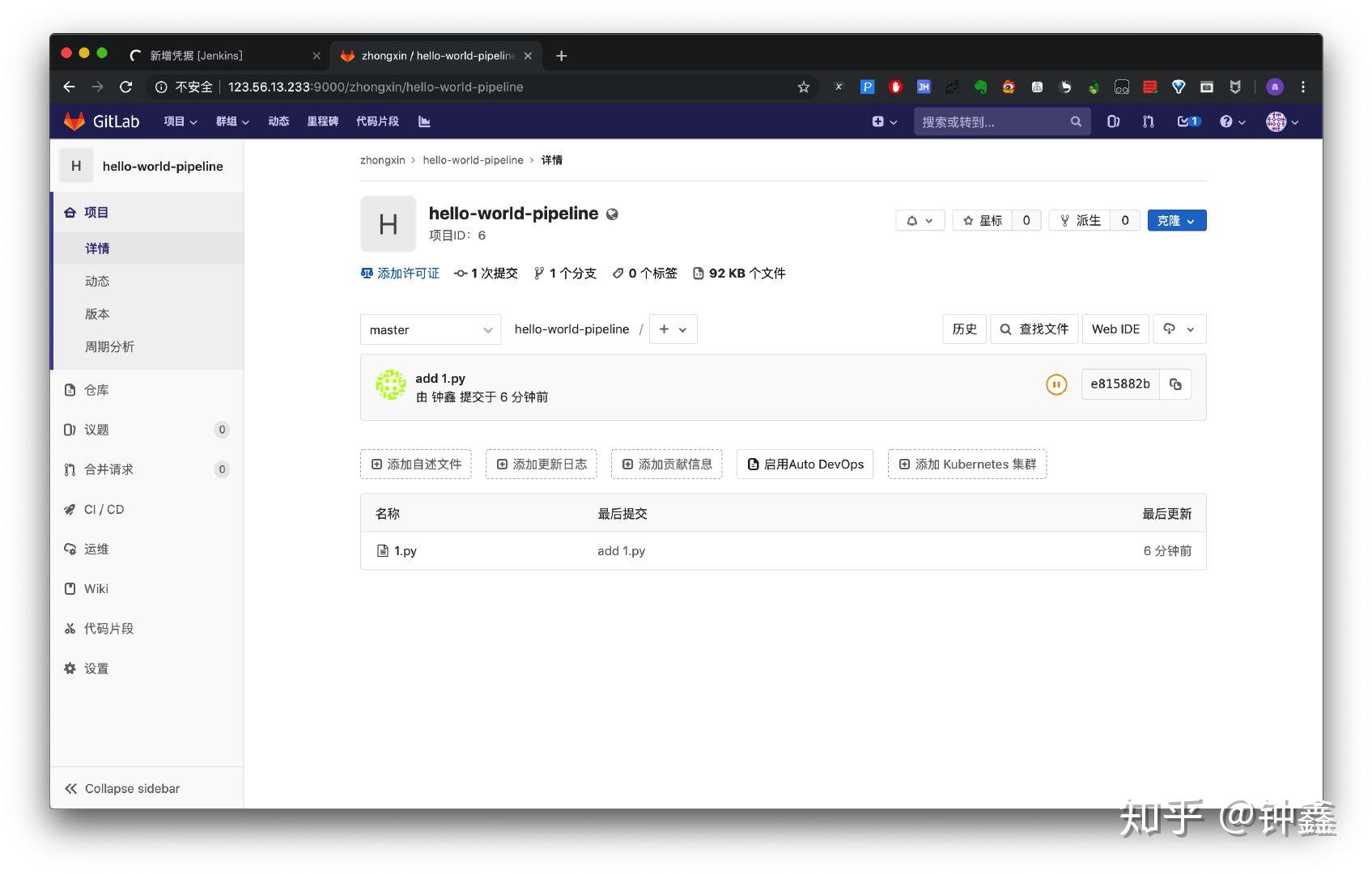Click 启用Auto DevOps button

[805, 465]
